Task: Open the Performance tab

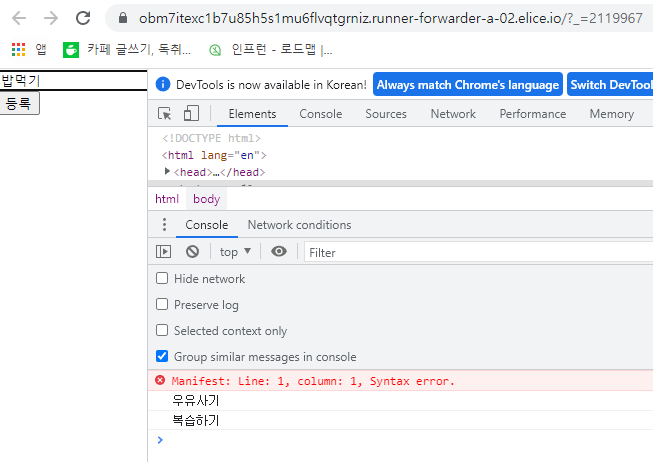Action: pyautogui.click(x=533, y=114)
